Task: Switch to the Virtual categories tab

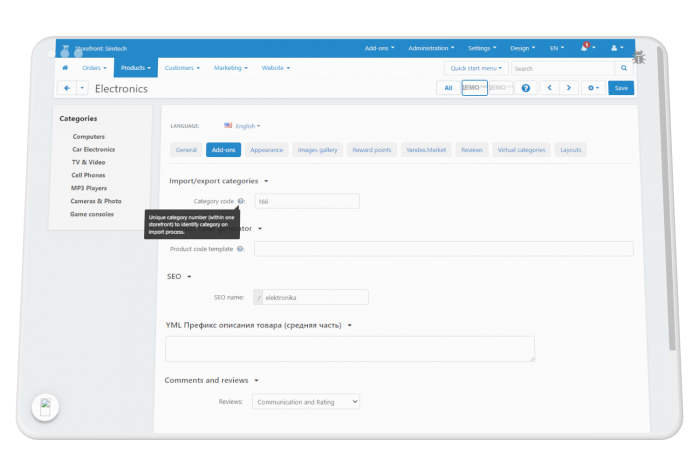Action: 521,150
